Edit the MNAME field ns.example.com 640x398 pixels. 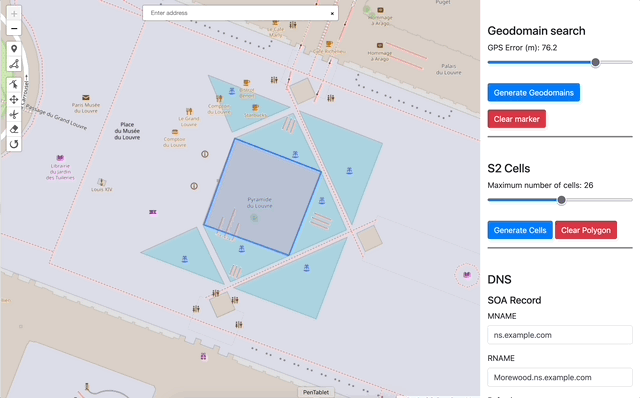(560, 335)
